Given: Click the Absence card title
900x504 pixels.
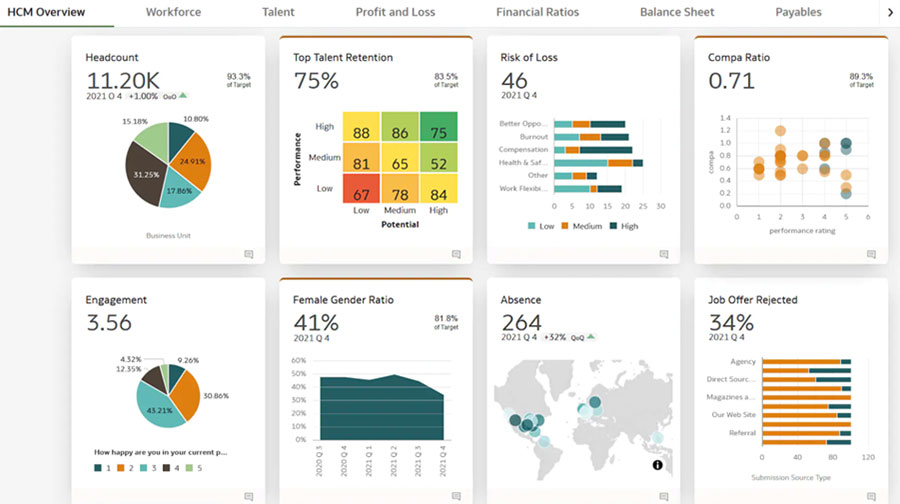Looking at the screenshot, I should [520, 299].
